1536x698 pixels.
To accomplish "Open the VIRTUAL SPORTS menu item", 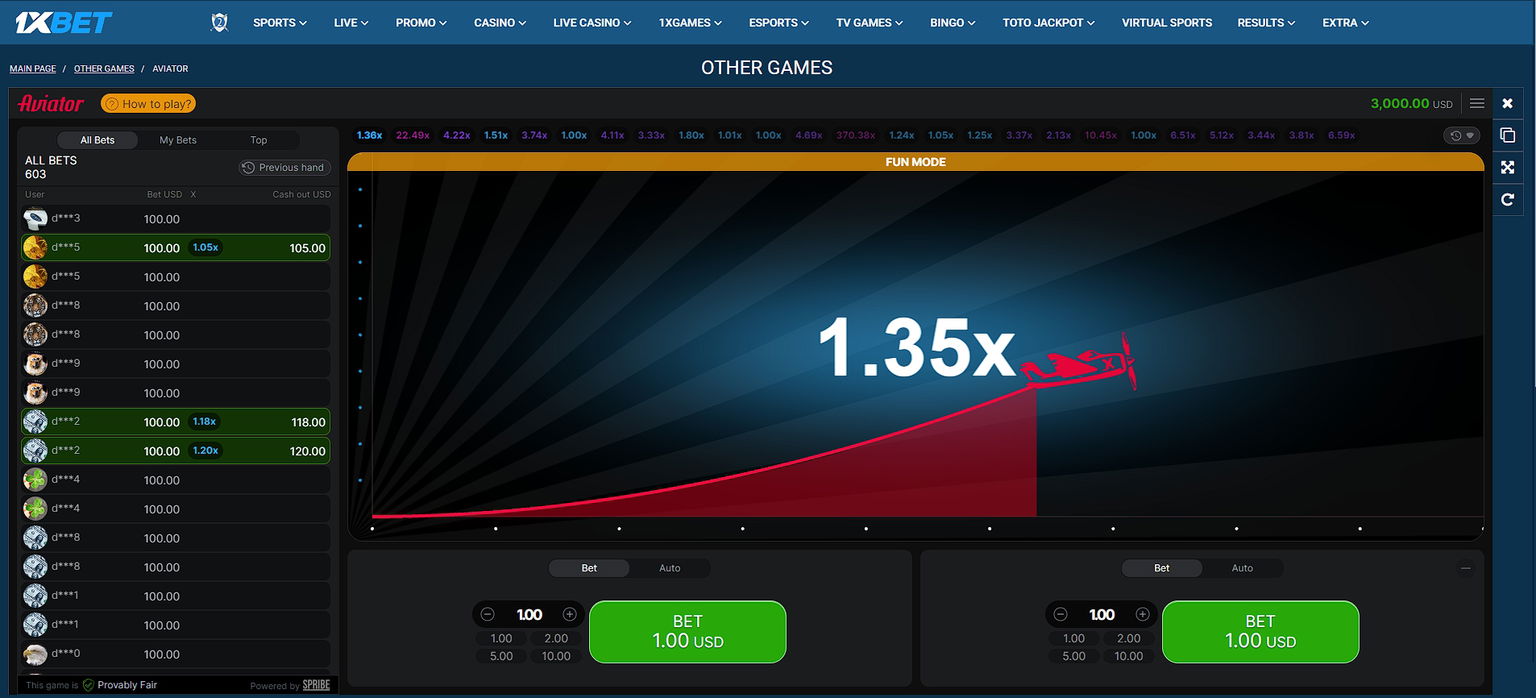I will 1166,22.
